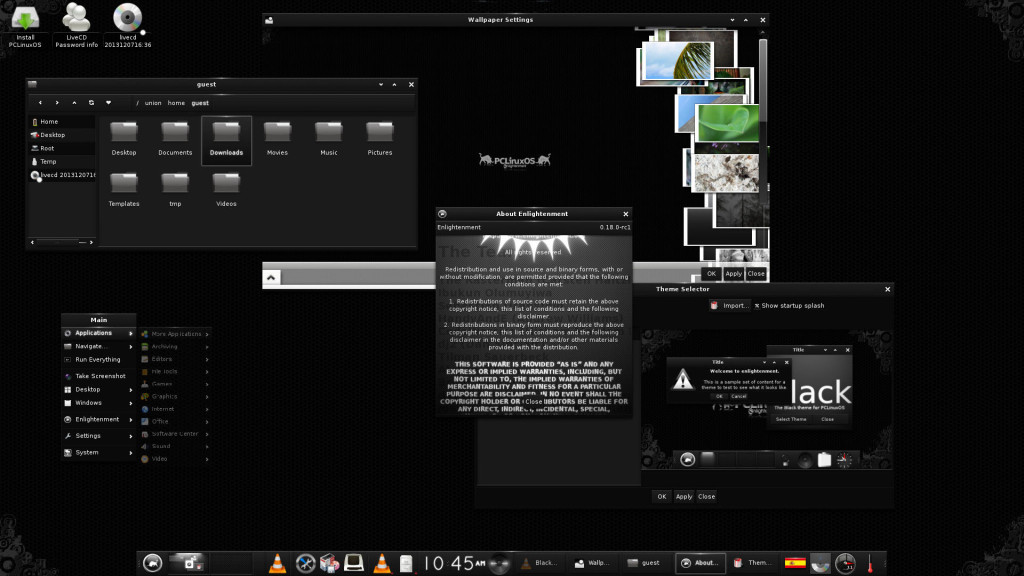The height and width of the screenshot is (576, 1024).
Task: Click OK in Theme Selector
Action: pos(662,496)
